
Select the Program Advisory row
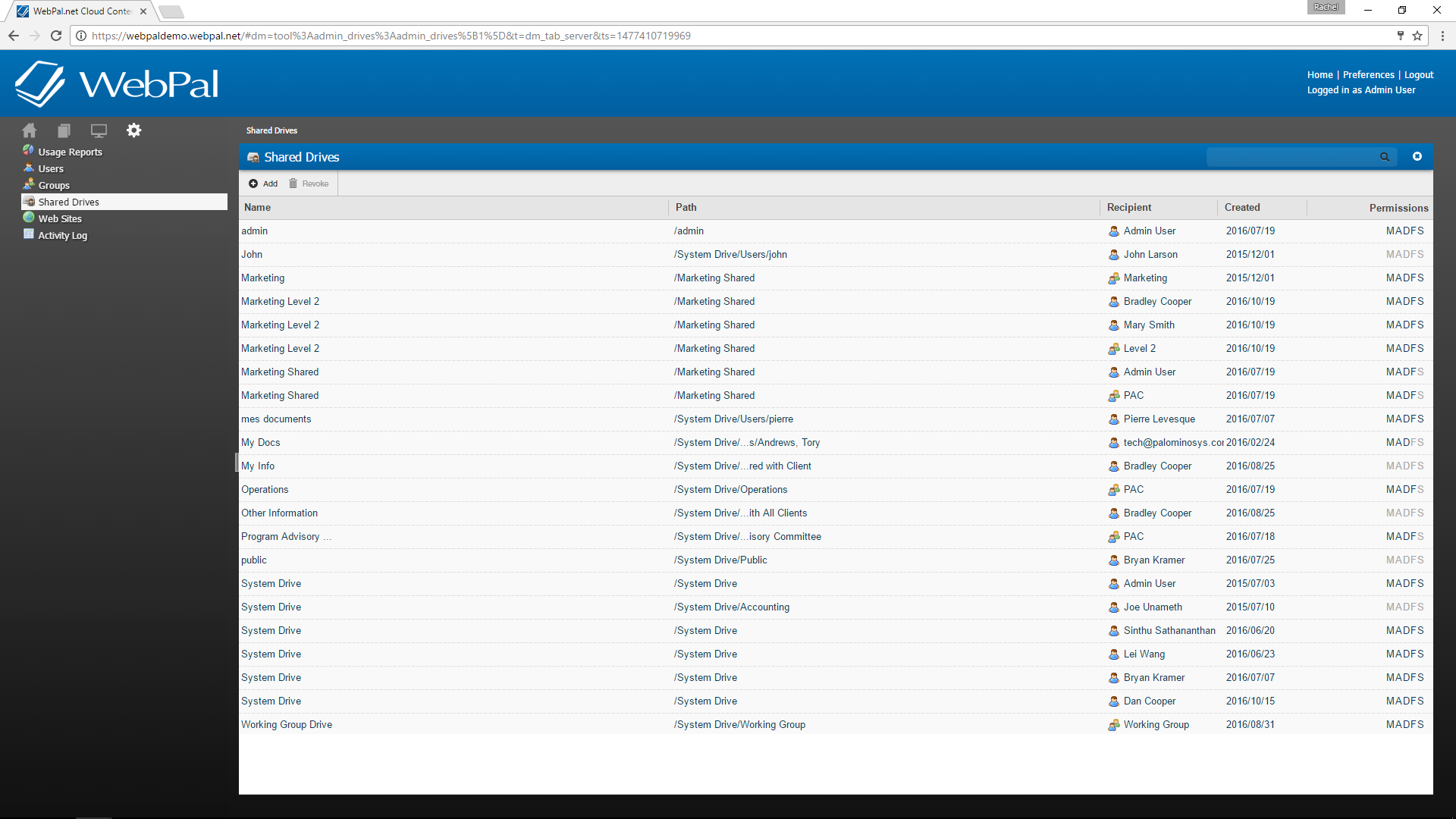[x=836, y=537]
